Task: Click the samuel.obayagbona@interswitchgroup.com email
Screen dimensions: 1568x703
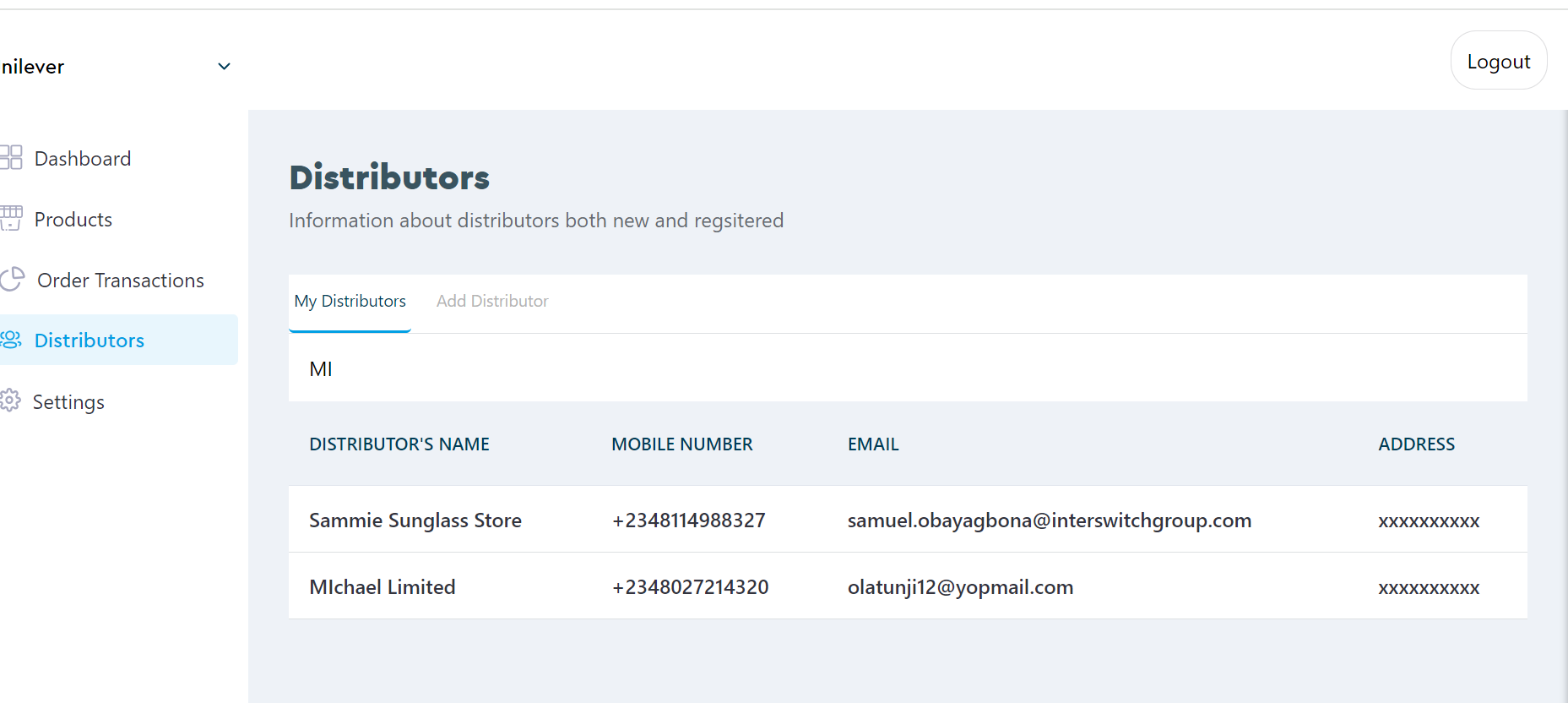Action: click(x=1049, y=520)
